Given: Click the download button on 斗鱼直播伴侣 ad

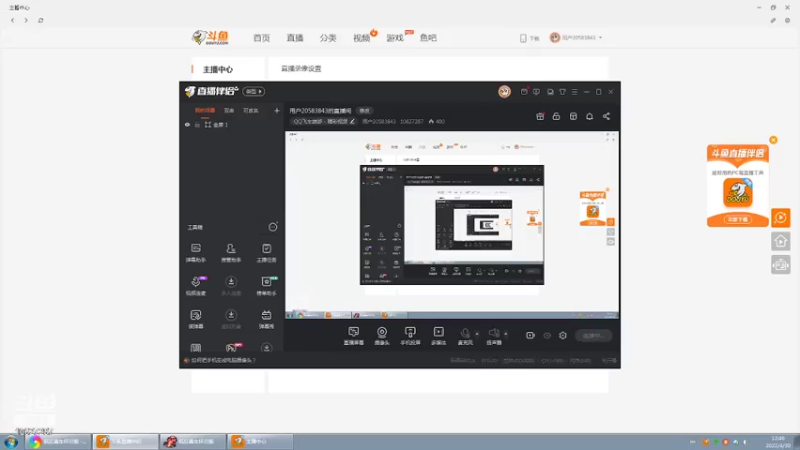Looking at the screenshot, I should [x=738, y=219].
